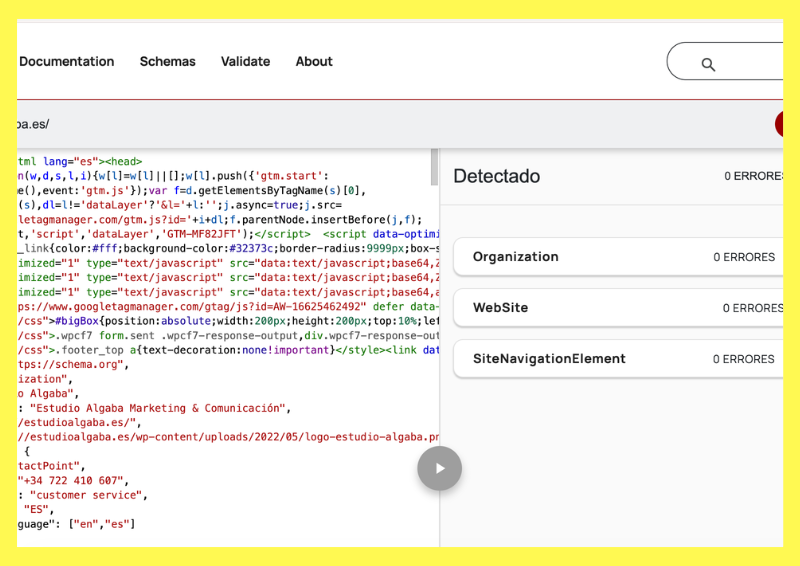Expand the WebSite result card
The image size is (800, 566).
[x=618, y=308]
